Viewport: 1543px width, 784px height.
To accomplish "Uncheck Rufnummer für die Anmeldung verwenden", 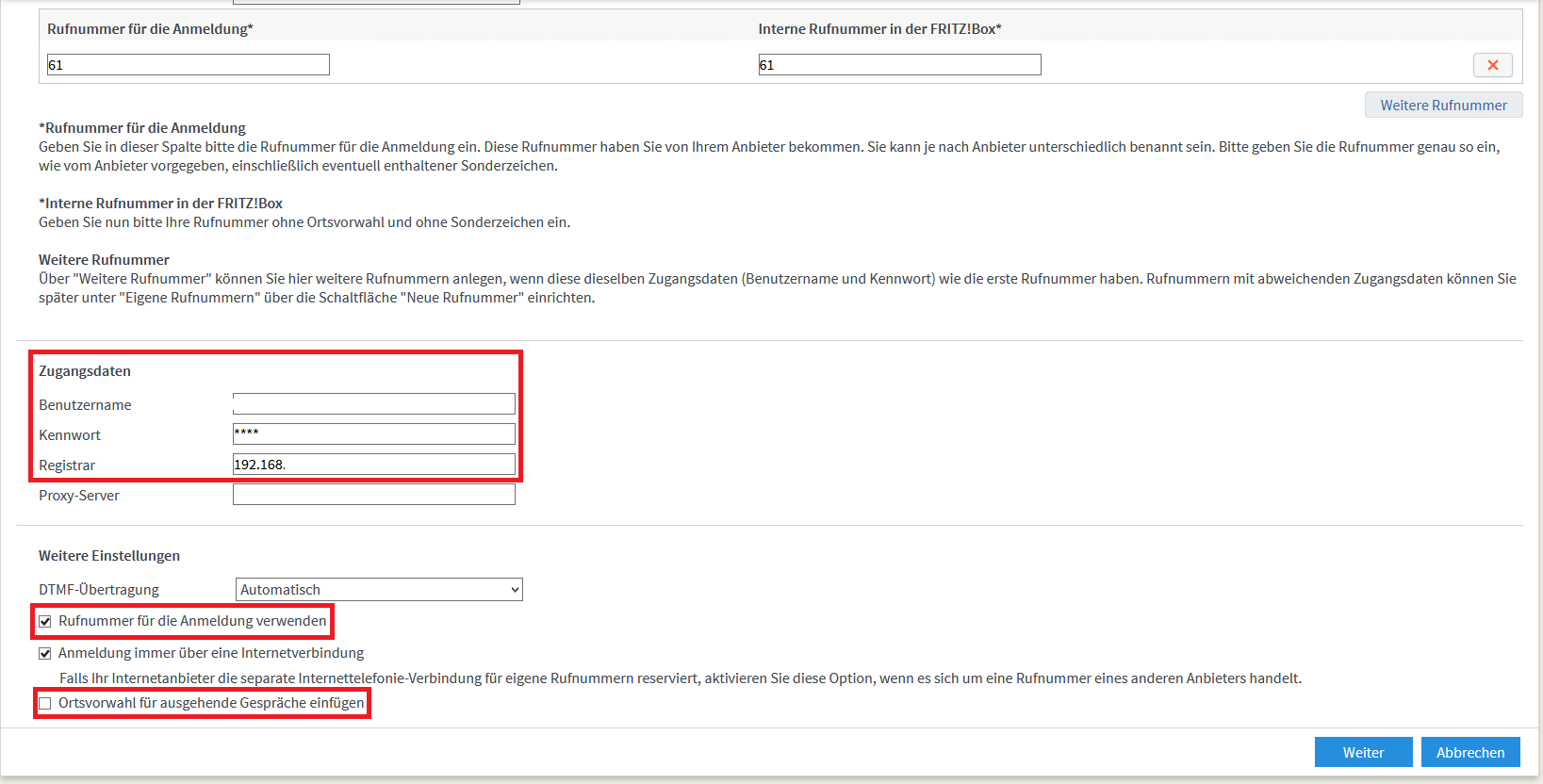I will pos(45,622).
